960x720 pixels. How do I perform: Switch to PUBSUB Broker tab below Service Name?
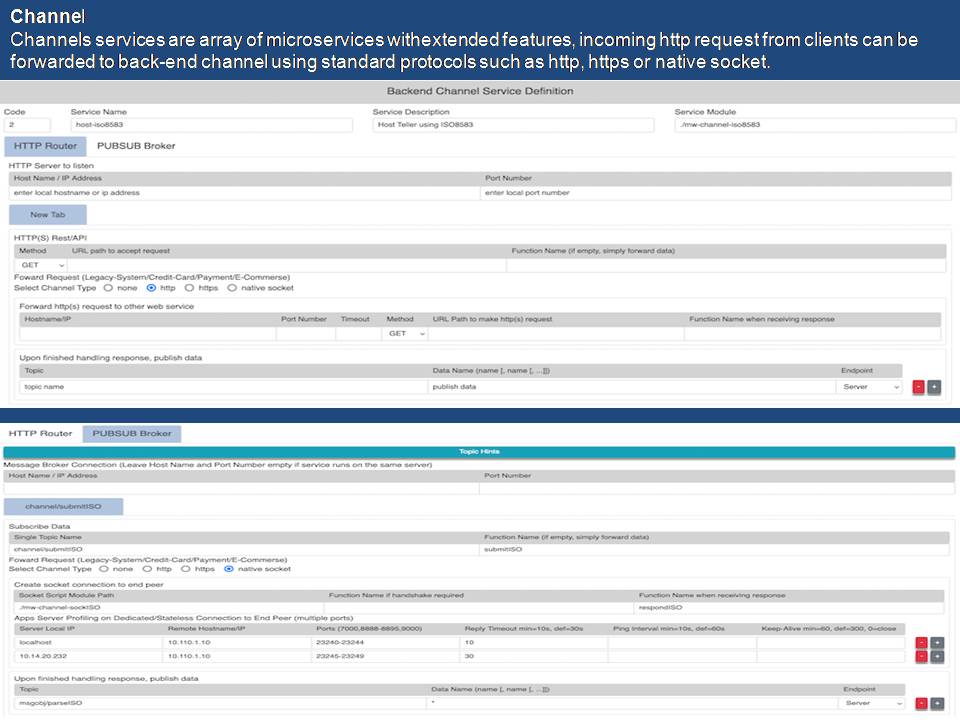point(136,146)
